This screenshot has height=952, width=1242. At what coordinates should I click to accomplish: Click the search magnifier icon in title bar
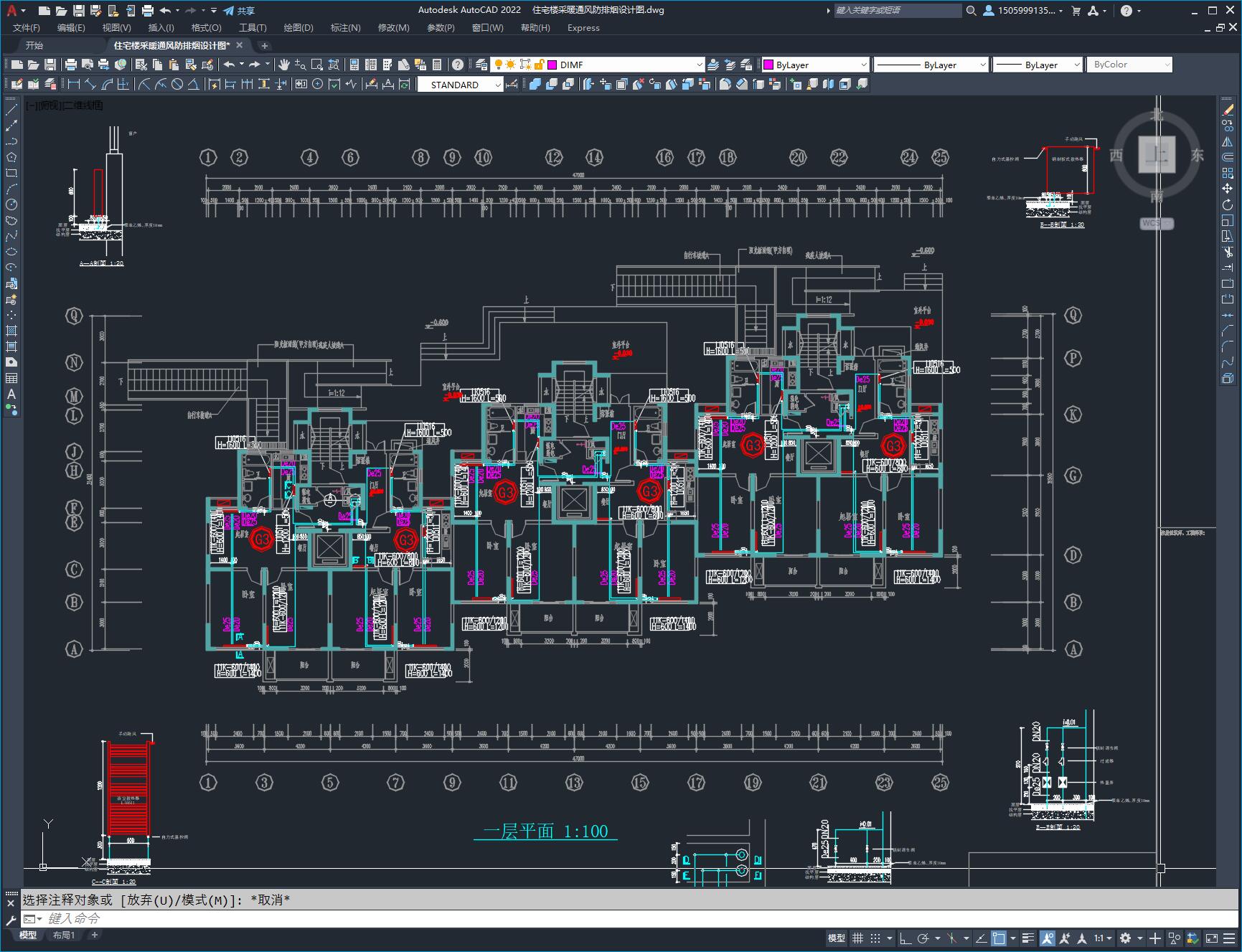(x=971, y=10)
